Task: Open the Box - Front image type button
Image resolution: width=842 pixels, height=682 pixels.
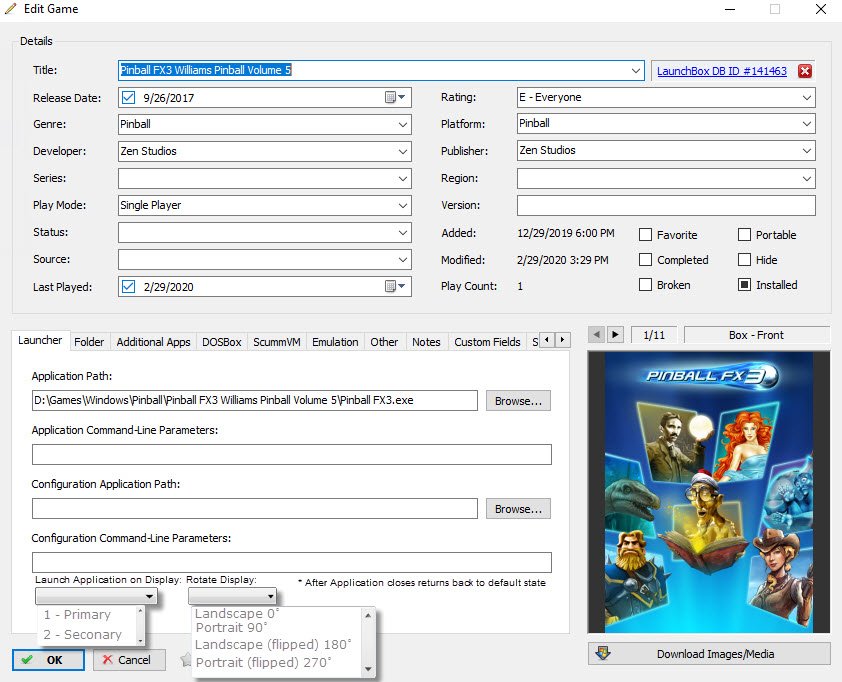Action: pyautogui.click(x=756, y=335)
